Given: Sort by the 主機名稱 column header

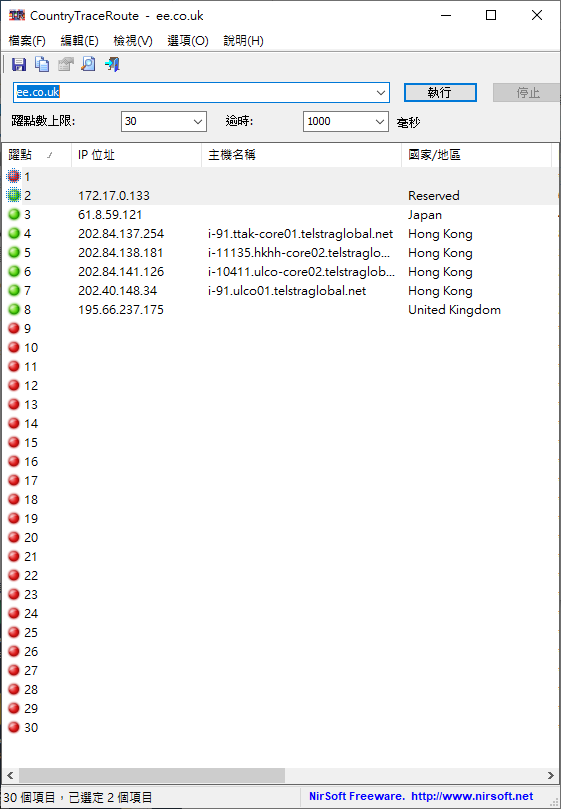Looking at the screenshot, I should point(301,155).
